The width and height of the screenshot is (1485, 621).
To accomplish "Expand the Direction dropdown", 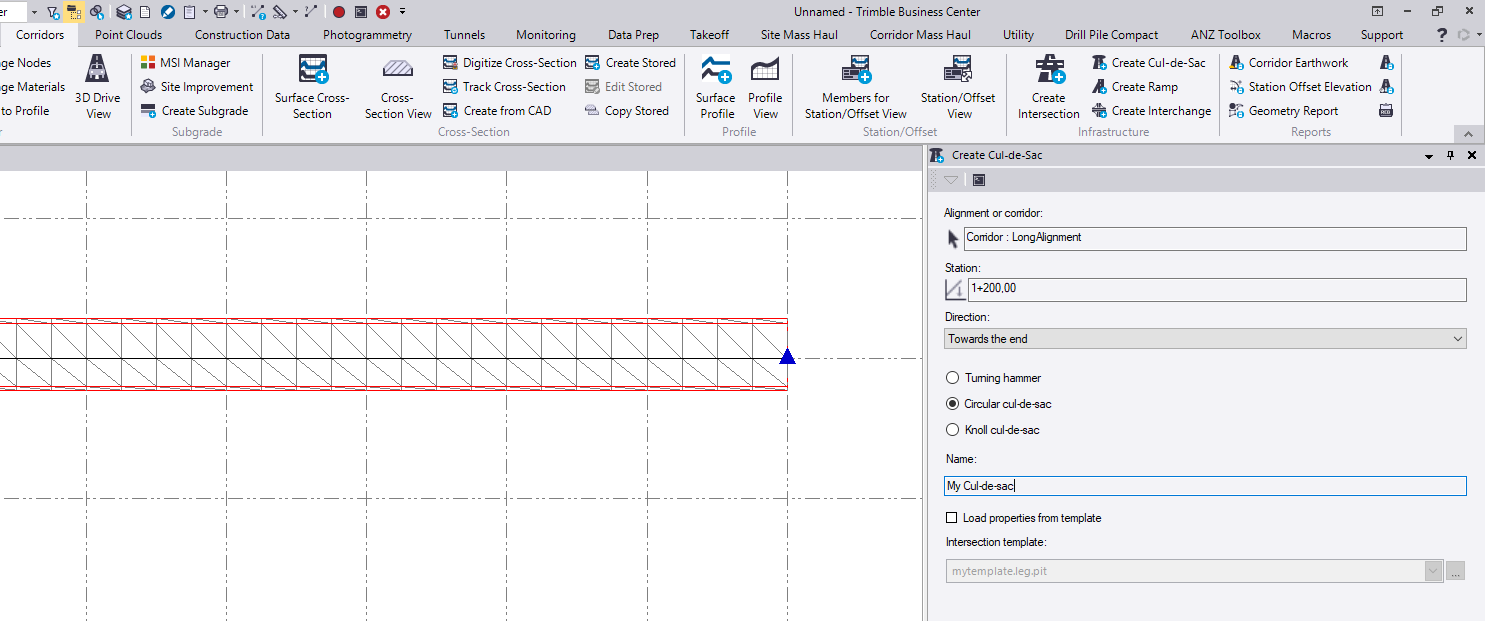I will coord(1205,339).
